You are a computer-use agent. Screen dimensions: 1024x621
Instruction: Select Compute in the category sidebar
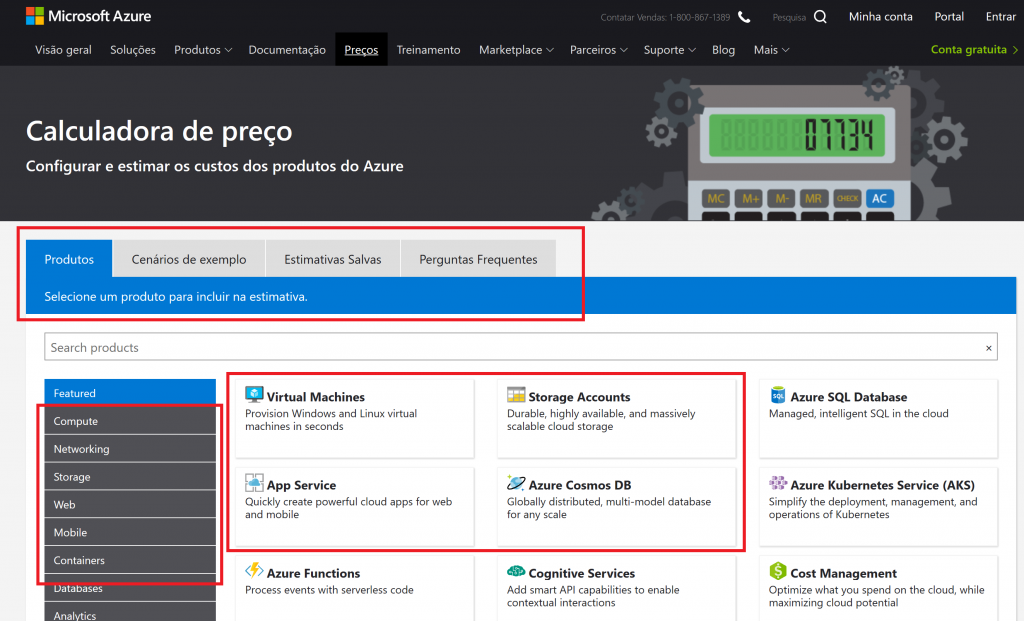(x=129, y=421)
